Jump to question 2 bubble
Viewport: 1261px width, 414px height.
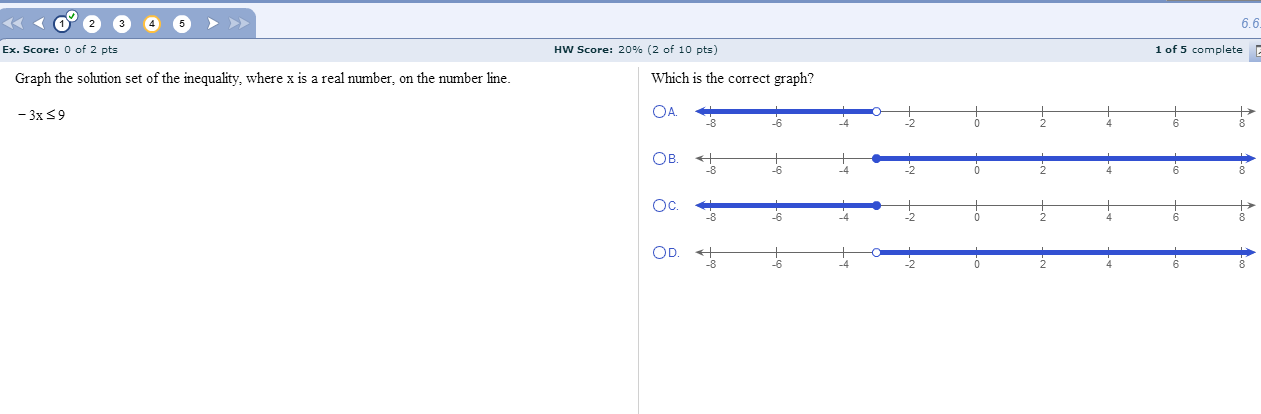tap(92, 22)
